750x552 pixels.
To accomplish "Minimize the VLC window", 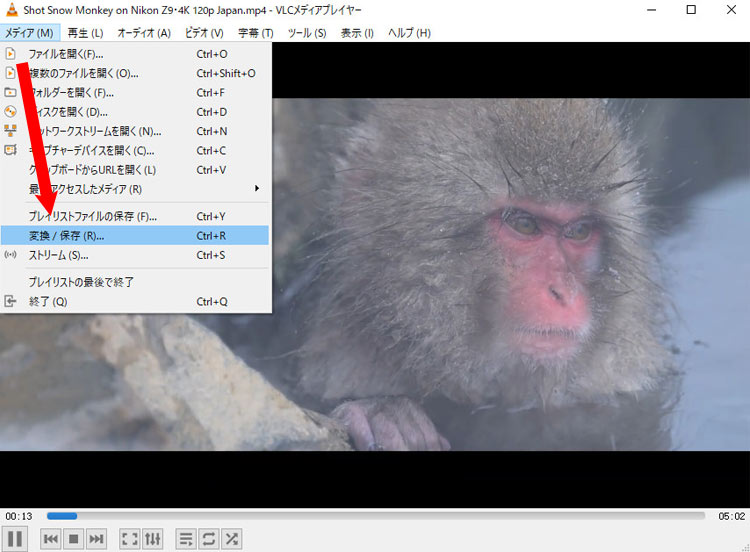I will (651, 10).
